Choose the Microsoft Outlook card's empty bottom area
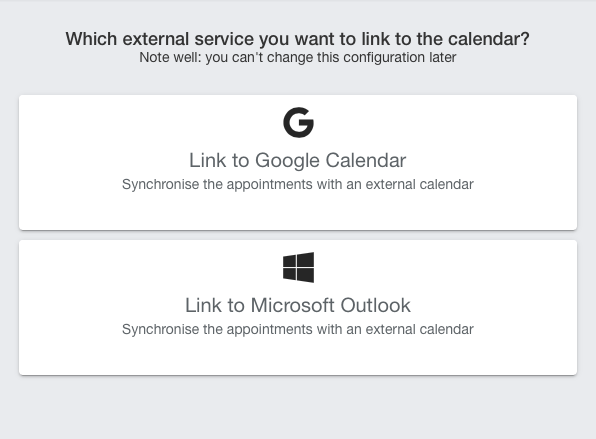The image size is (596, 439). (x=298, y=357)
